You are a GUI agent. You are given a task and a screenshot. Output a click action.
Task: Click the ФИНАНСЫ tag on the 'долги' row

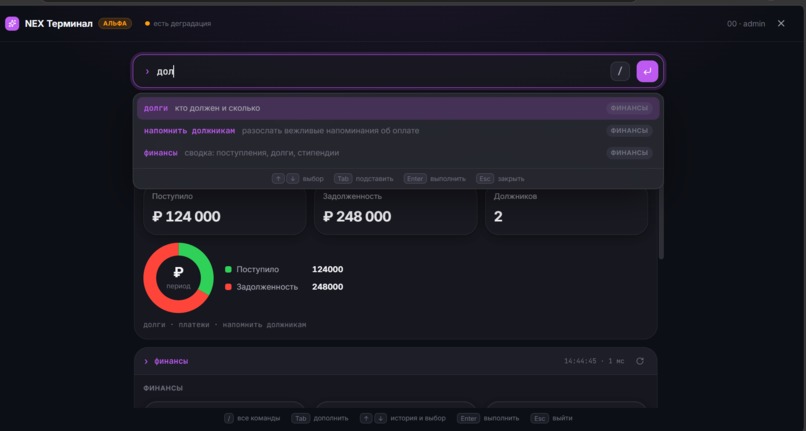pos(629,108)
